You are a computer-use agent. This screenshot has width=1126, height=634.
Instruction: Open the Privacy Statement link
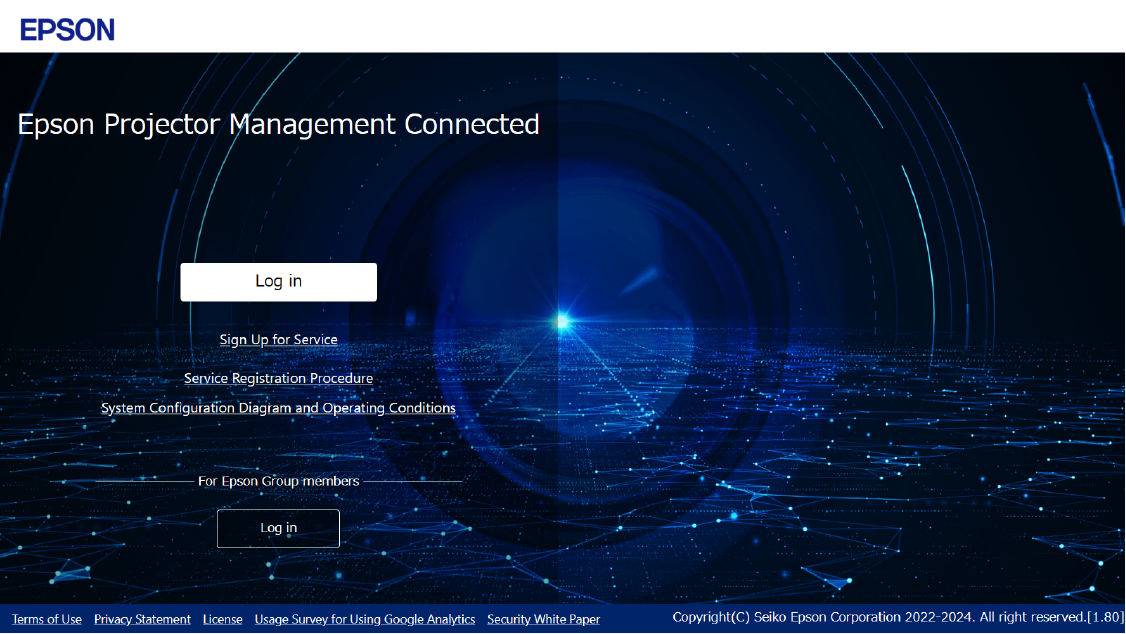142,619
